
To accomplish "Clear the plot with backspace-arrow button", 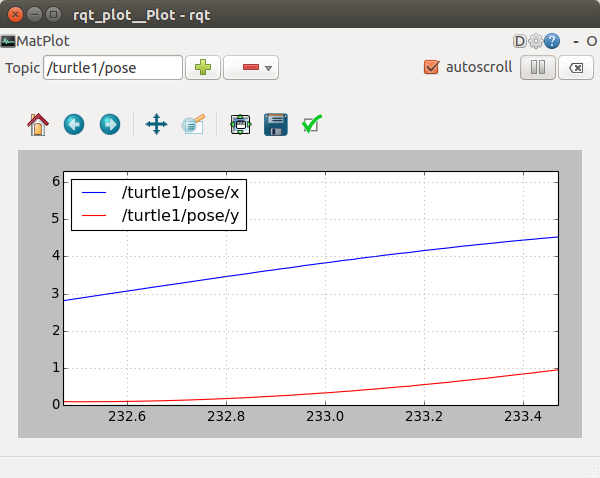I will click(576, 68).
